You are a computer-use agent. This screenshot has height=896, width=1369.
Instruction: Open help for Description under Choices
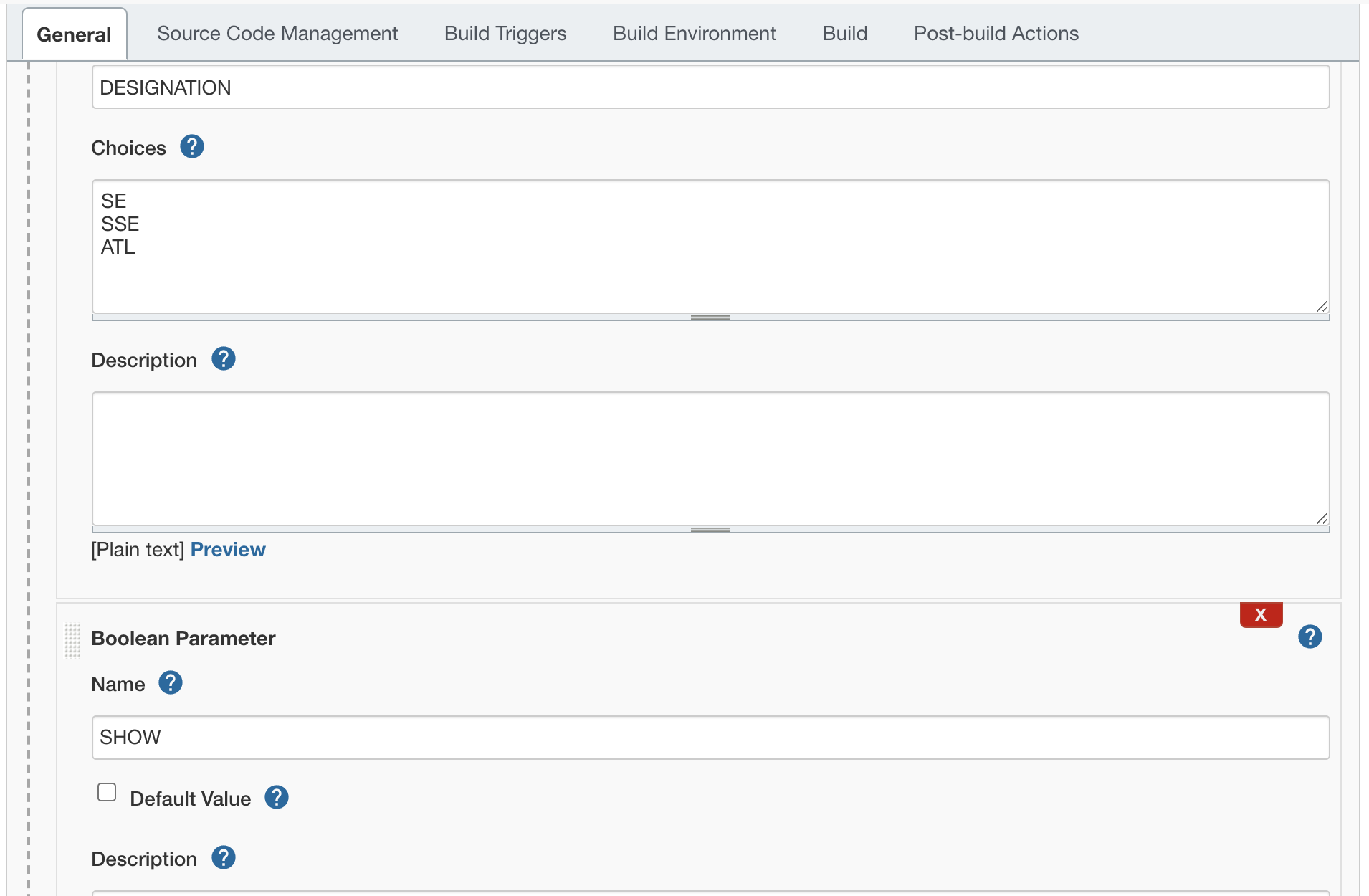[224, 359]
